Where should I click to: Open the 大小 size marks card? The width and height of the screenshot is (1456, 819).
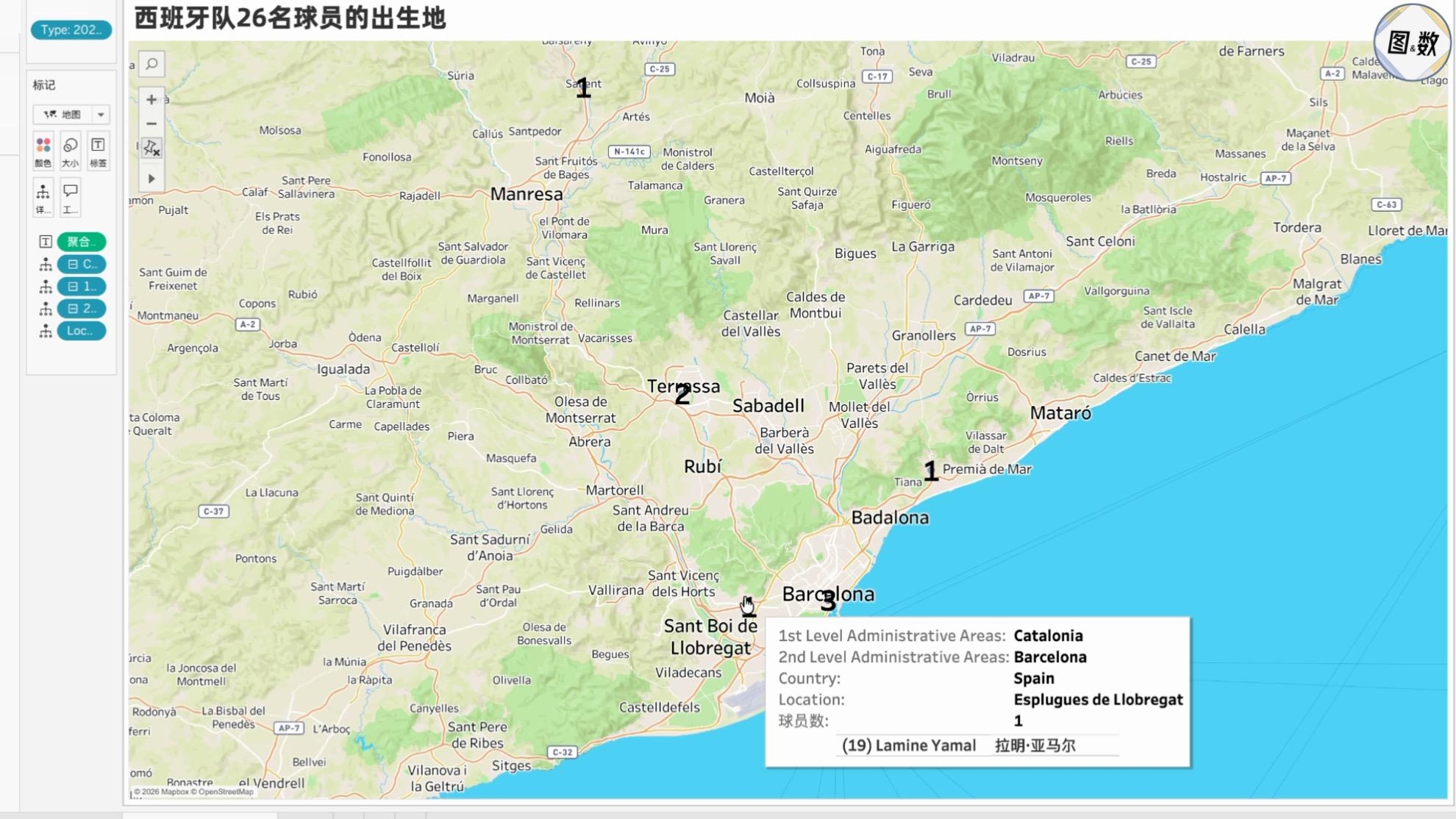click(x=71, y=151)
